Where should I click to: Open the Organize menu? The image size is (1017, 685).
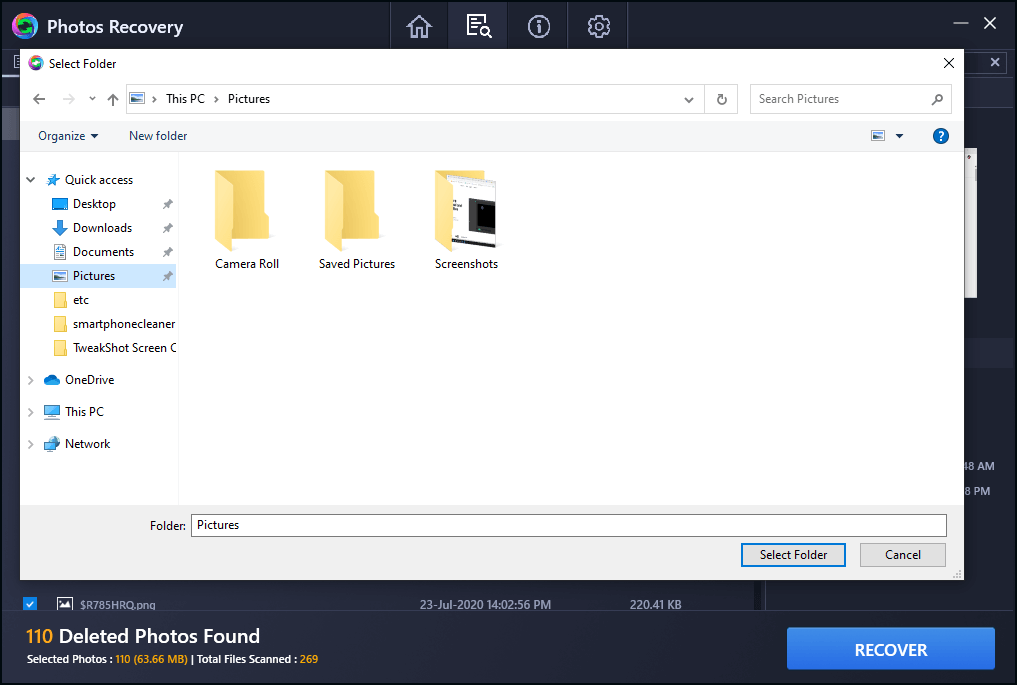point(68,136)
